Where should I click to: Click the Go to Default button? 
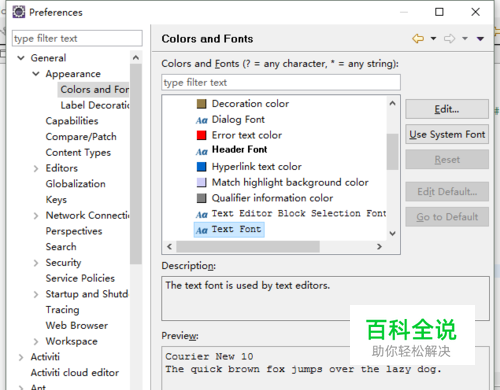[447, 217]
